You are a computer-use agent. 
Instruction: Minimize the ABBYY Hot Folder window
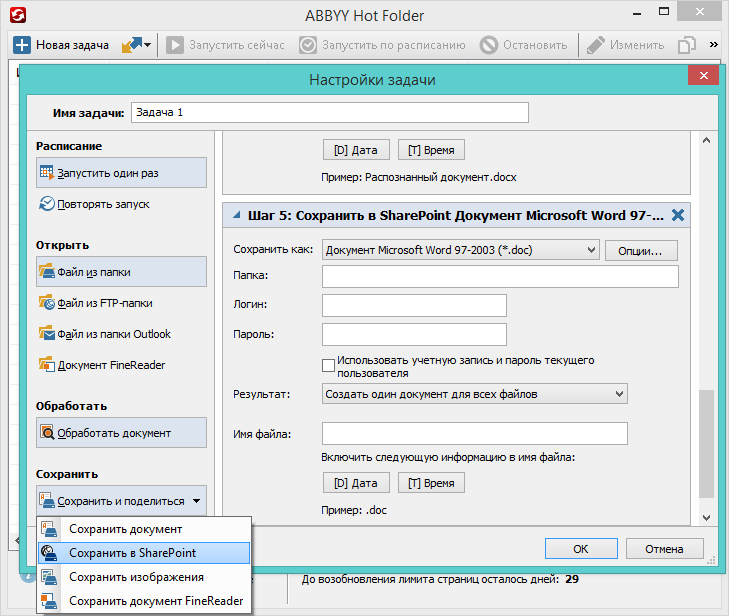click(637, 14)
